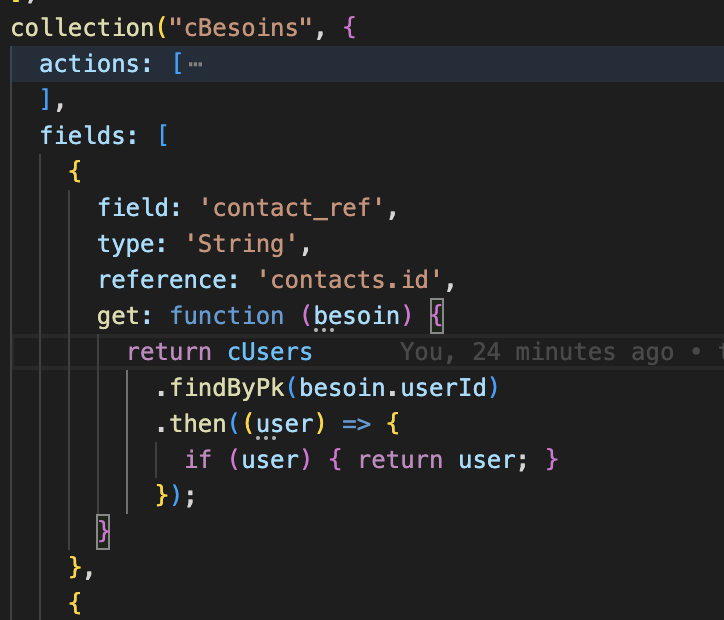Image resolution: width=724 pixels, height=620 pixels.
Task: Click the function keyword
Action: pyautogui.click(x=227, y=316)
